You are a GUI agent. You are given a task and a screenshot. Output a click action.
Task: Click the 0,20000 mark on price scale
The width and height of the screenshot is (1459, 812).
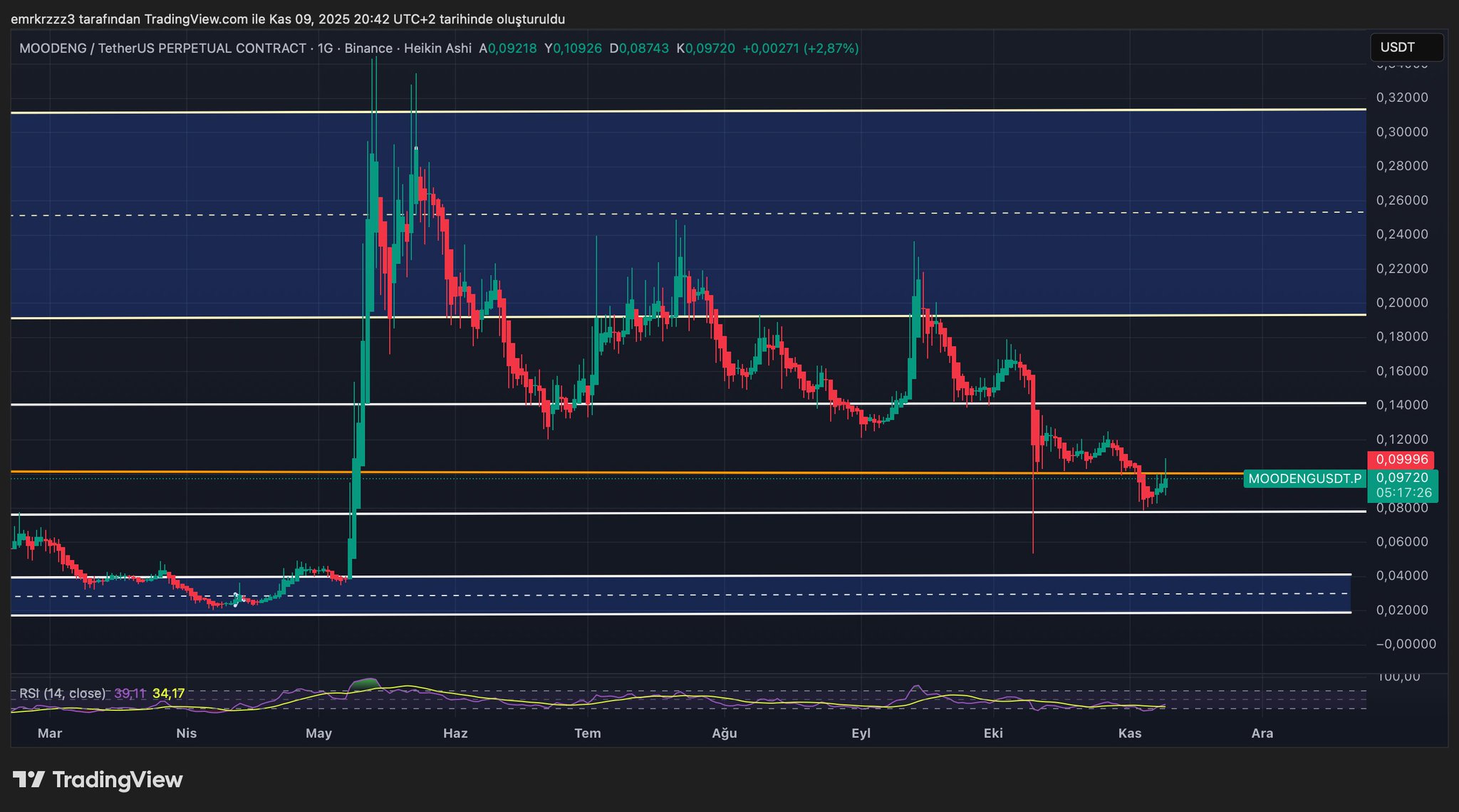point(1402,303)
